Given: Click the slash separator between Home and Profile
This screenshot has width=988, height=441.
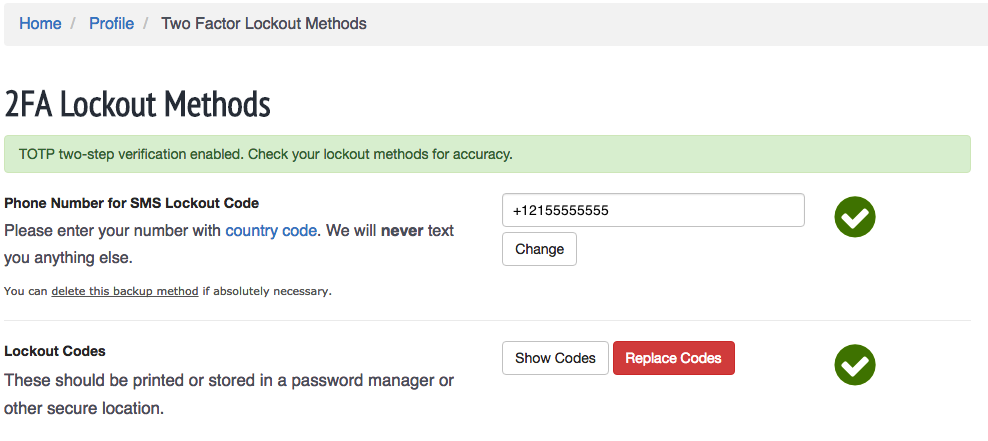Looking at the screenshot, I should tap(75, 23).
